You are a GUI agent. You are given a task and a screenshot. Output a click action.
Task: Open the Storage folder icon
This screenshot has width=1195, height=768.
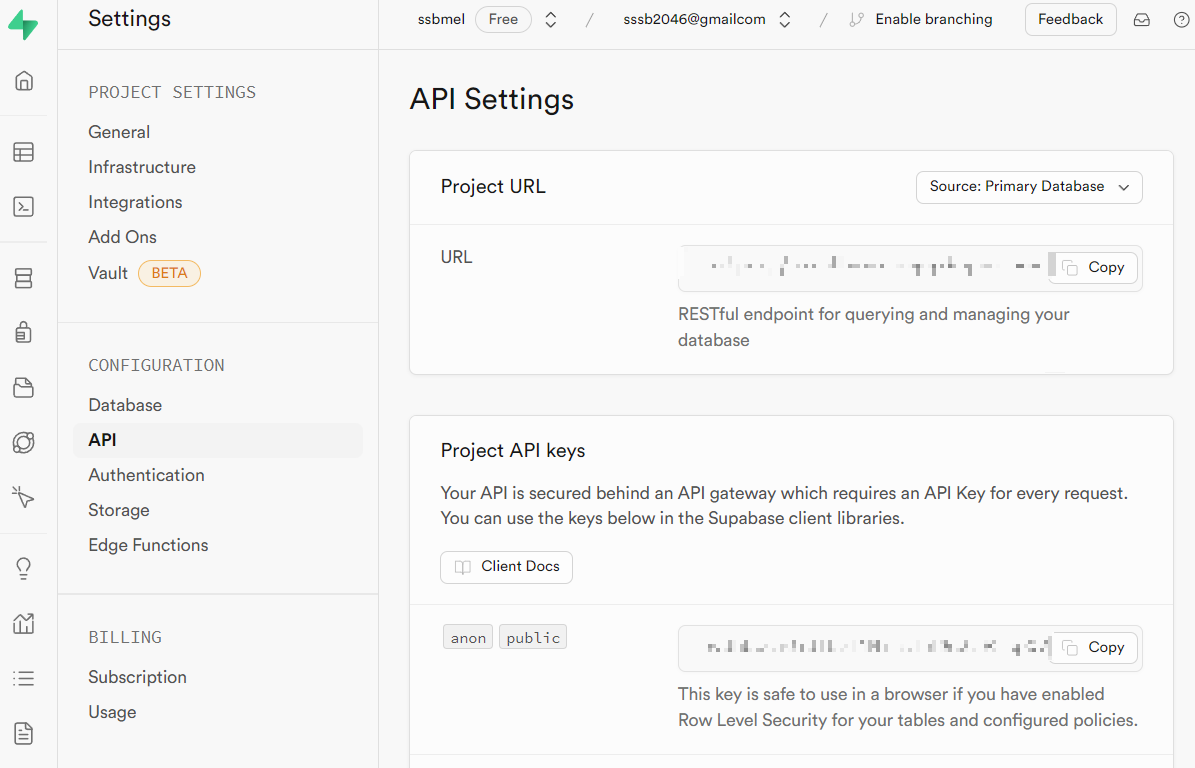coord(24,388)
